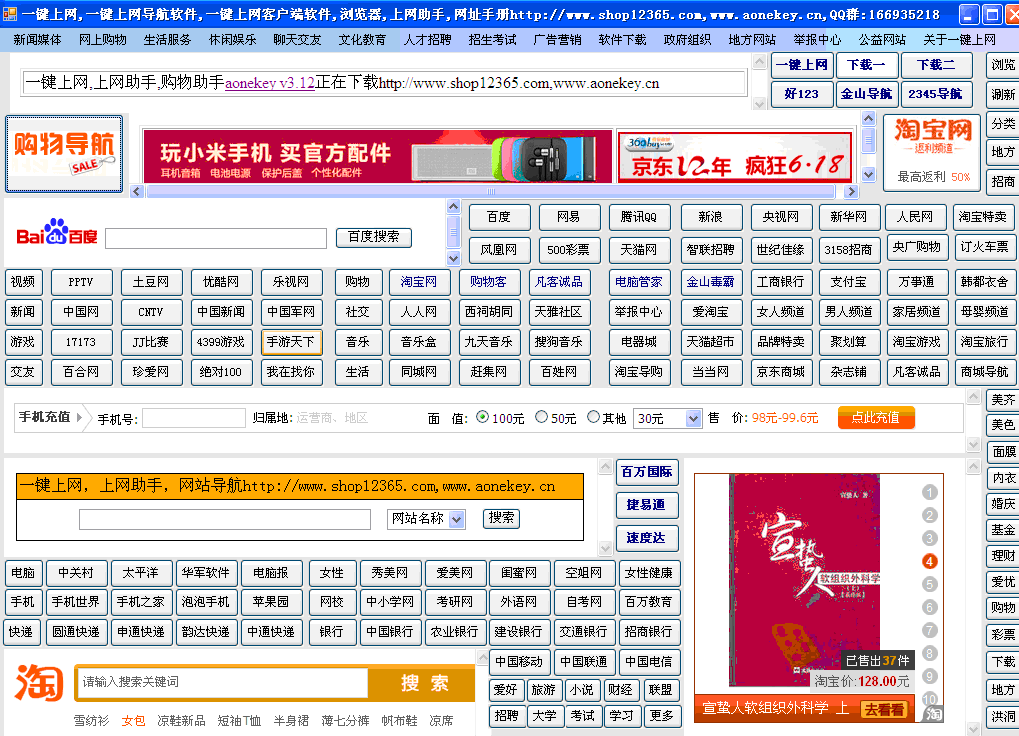Click the orange 点此充值 button
The width and height of the screenshot is (1019, 736).
(876, 417)
